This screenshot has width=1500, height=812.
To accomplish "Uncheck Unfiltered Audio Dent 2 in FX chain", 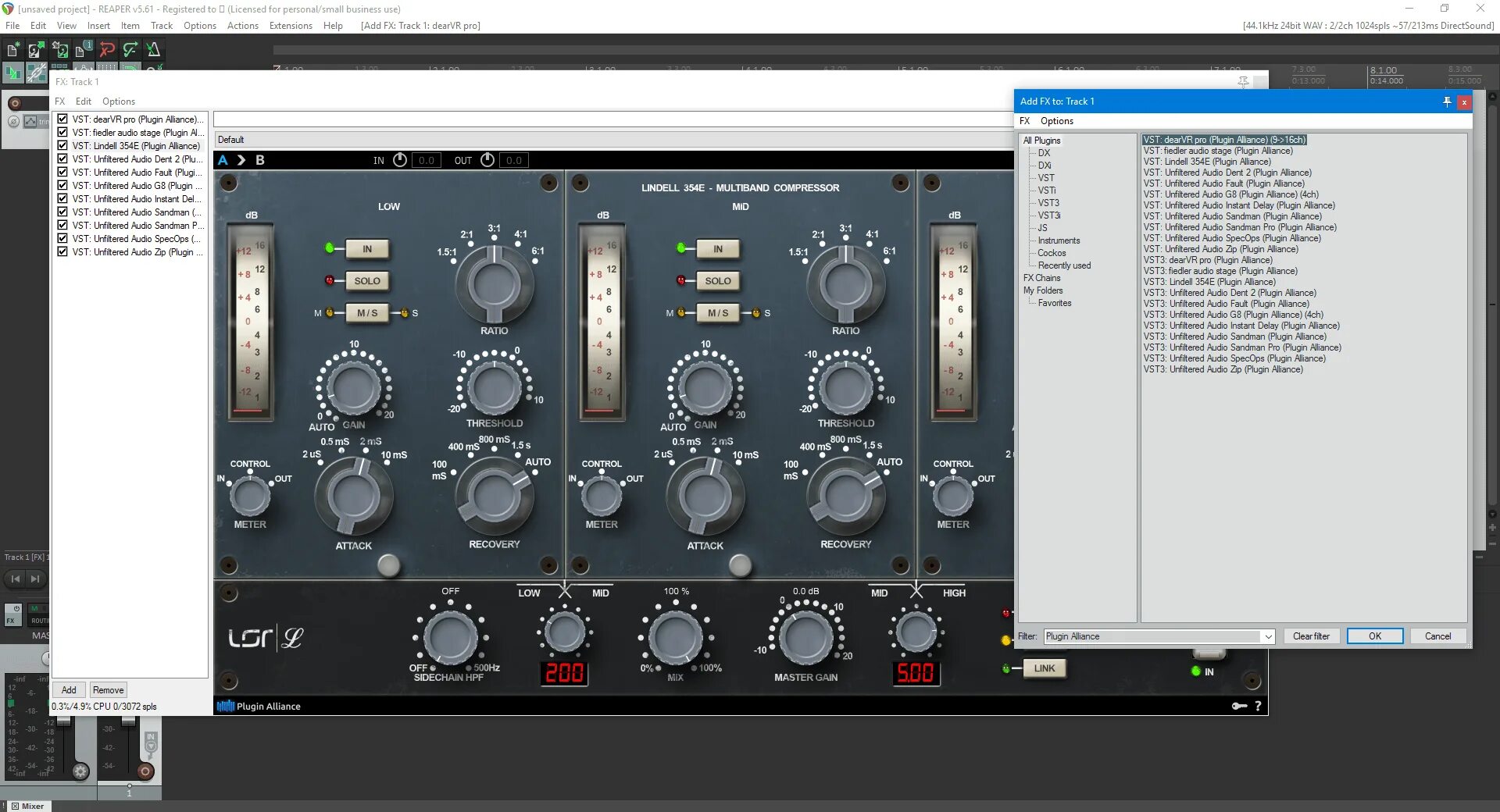I will click(x=62, y=159).
